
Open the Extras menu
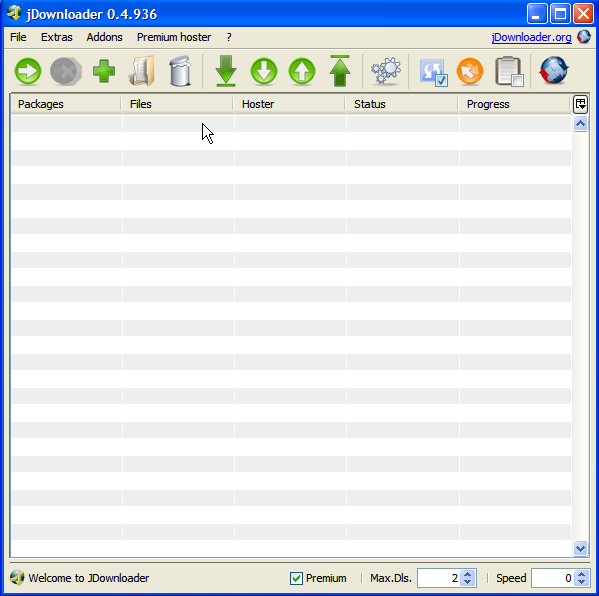[57, 37]
